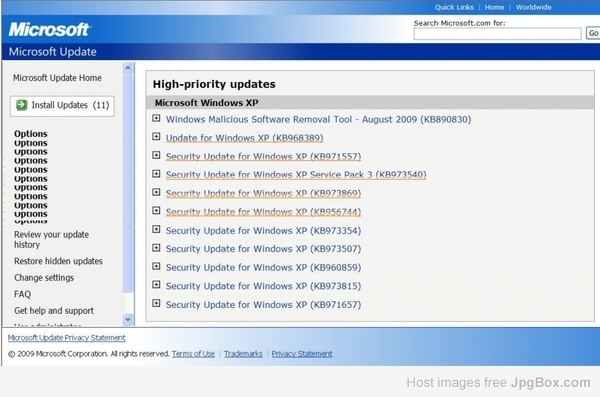Expand the Service Pack 3 KB973540 entry

tap(156, 174)
